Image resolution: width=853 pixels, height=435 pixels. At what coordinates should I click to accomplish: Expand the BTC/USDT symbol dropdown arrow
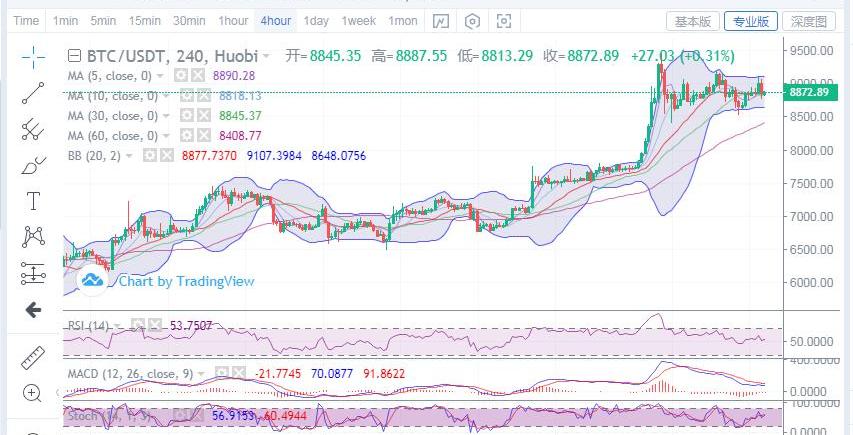(x=264, y=57)
